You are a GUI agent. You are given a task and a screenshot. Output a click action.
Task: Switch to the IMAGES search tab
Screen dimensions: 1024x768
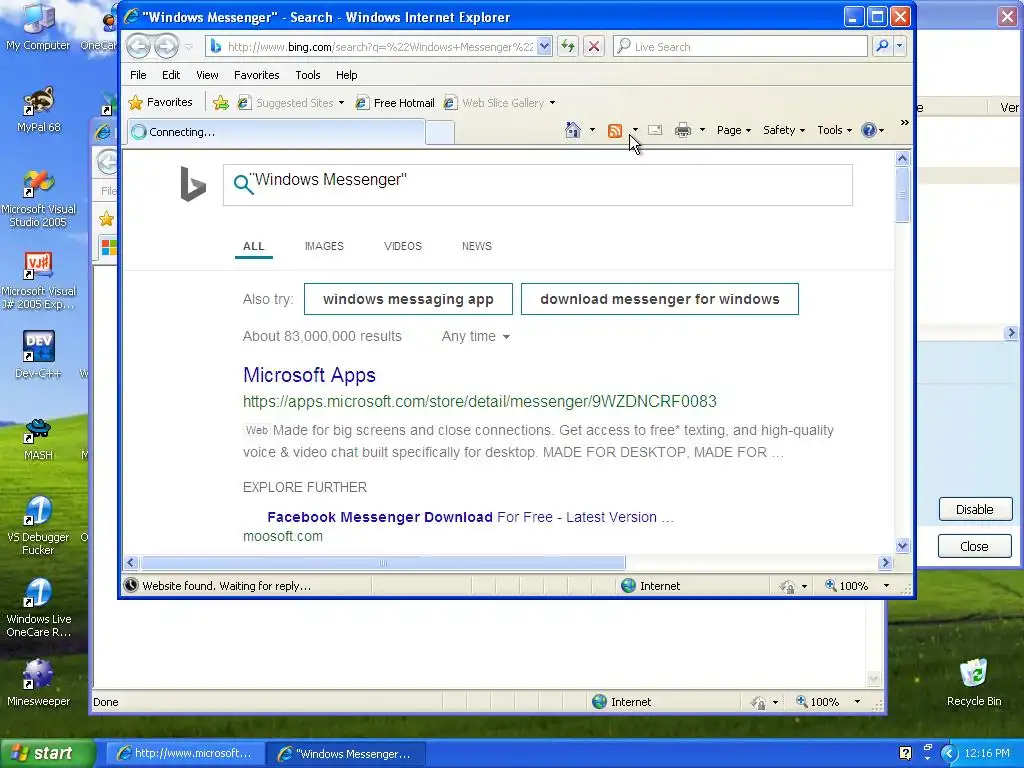(x=324, y=246)
